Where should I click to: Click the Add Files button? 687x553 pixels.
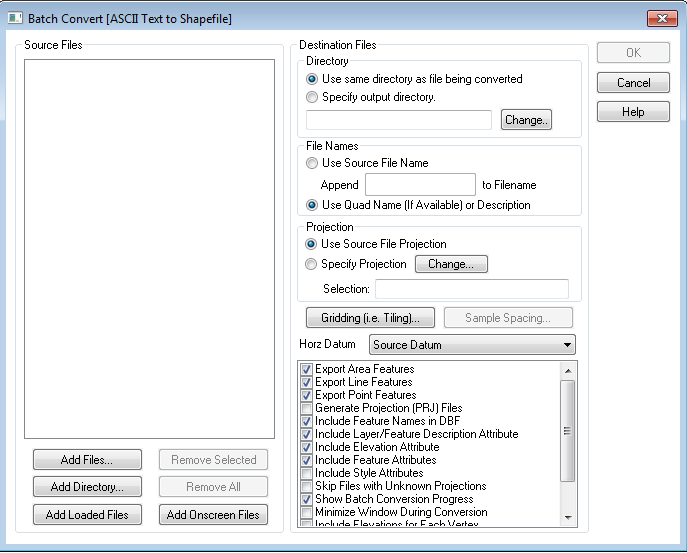86,460
